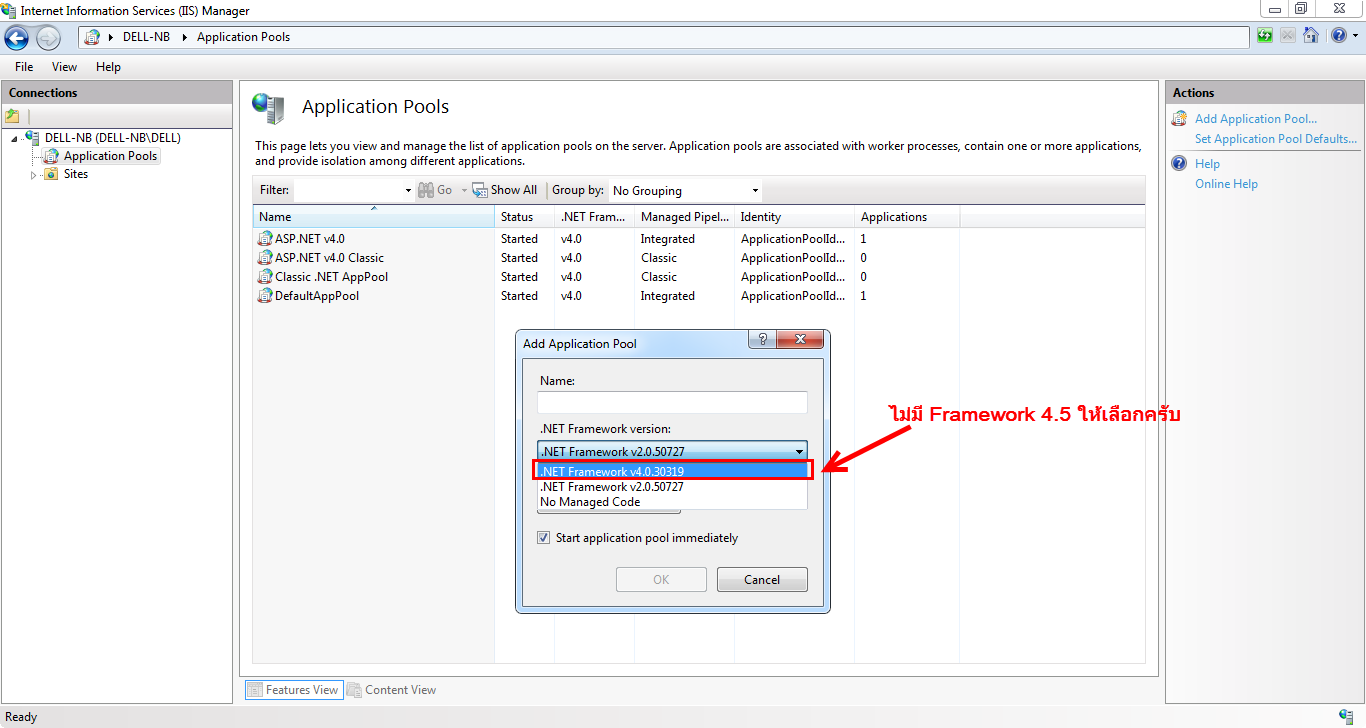The image size is (1366, 728).
Task: Open the help dropdown arrow in toolbar
Action: [1355, 36]
